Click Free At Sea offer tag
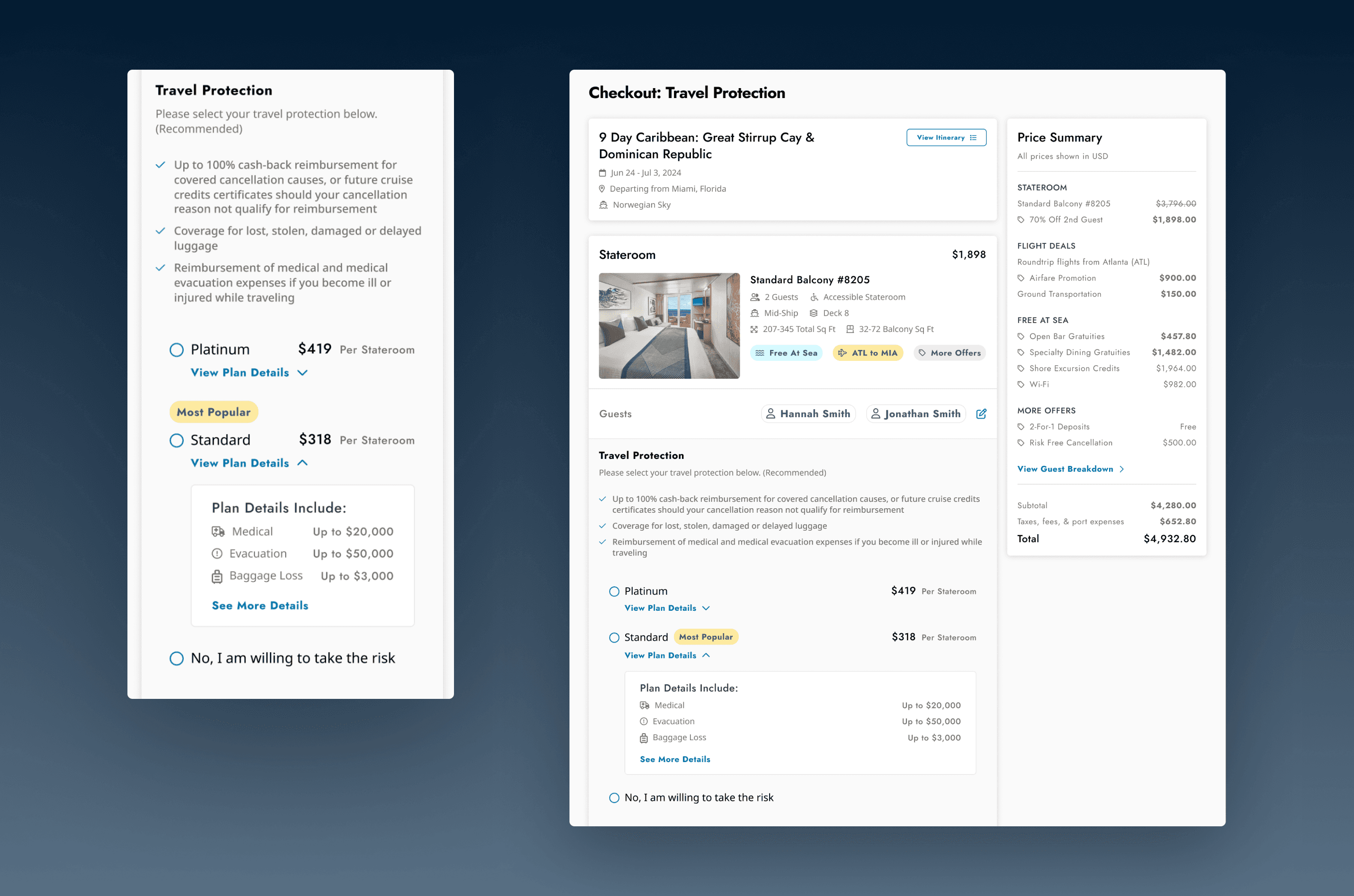Viewport: 1354px width, 896px height. pyautogui.click(x=786, y=353)
